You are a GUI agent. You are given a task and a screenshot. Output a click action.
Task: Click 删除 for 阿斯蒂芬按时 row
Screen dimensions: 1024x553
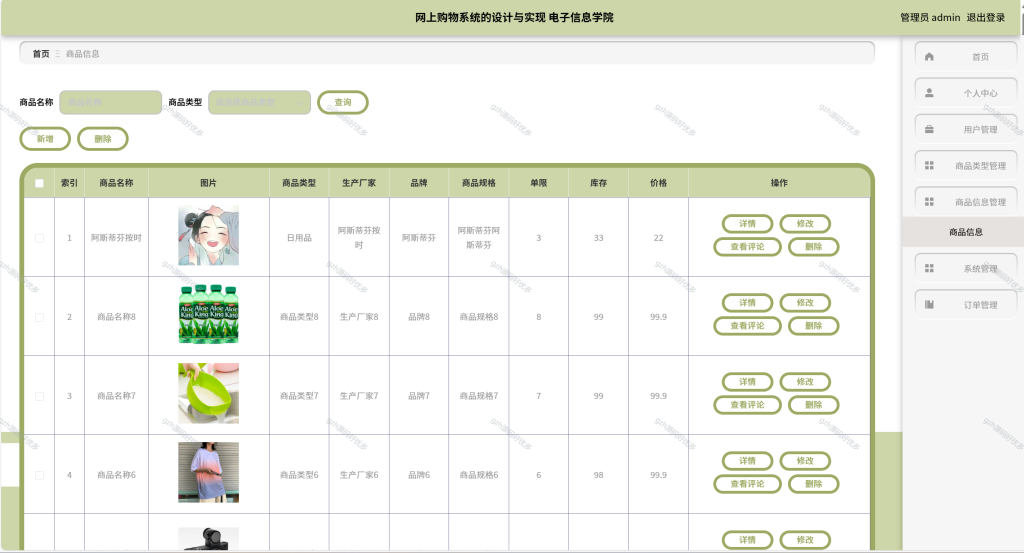point(814,247)
